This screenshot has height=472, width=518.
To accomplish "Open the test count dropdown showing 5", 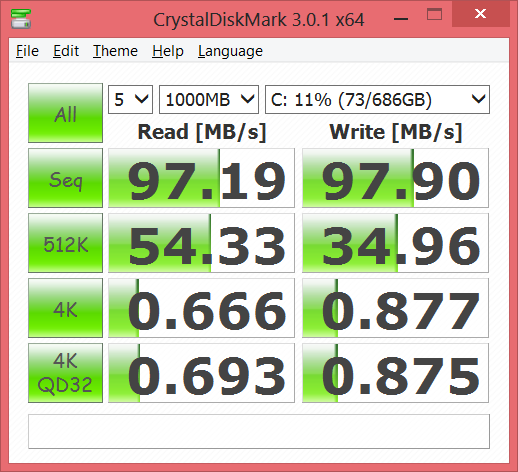I will point(130,99).
